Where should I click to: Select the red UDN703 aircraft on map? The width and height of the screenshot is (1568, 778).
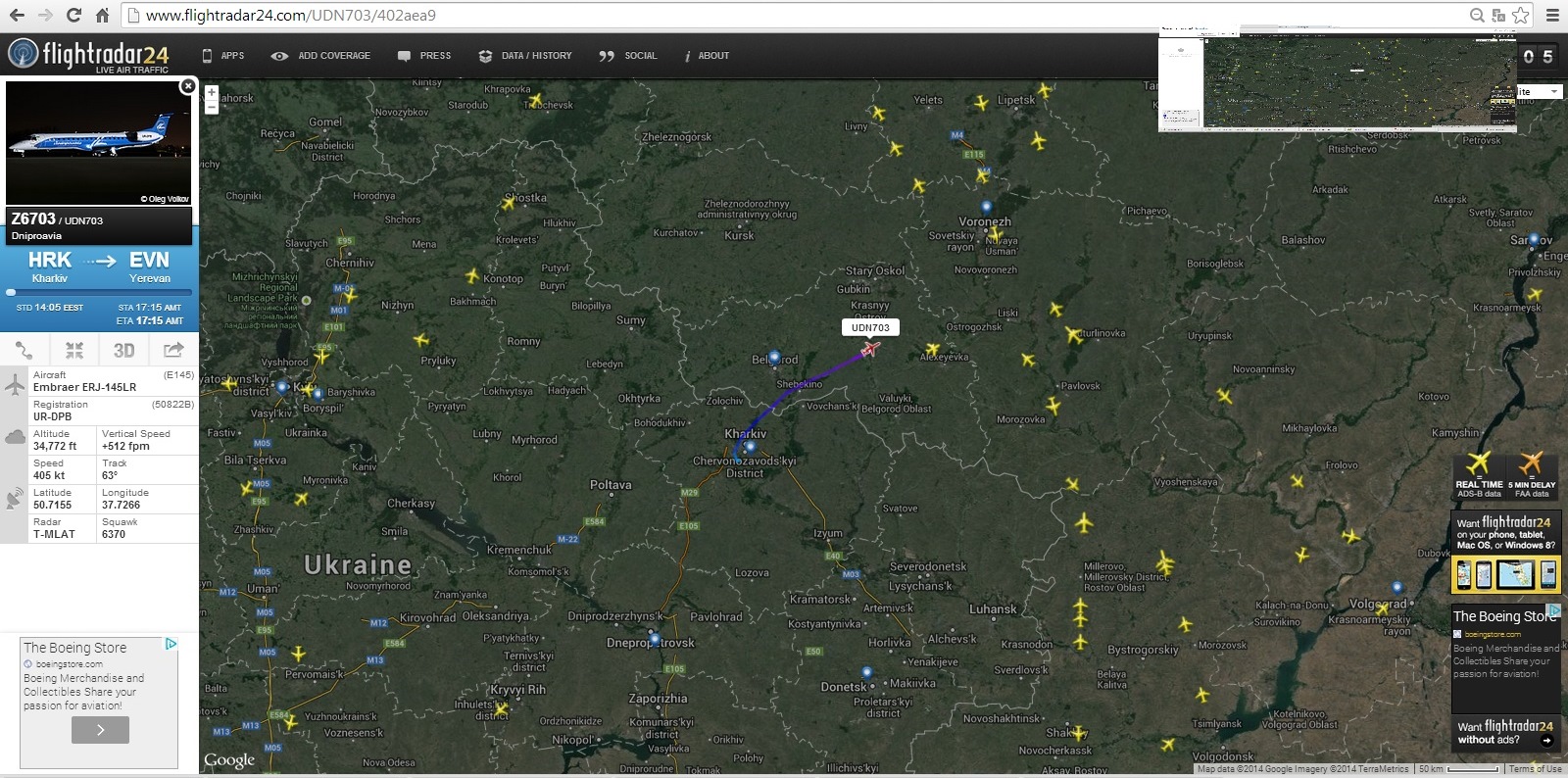(x=869, y=348)
